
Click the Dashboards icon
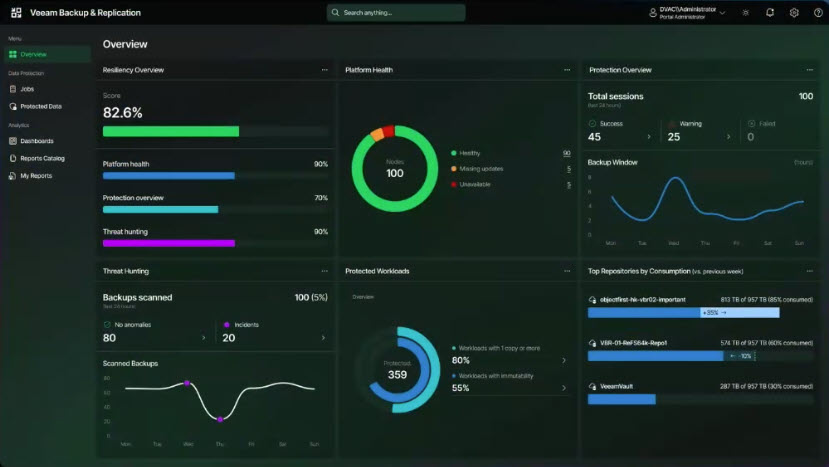[x=13, y=141]
